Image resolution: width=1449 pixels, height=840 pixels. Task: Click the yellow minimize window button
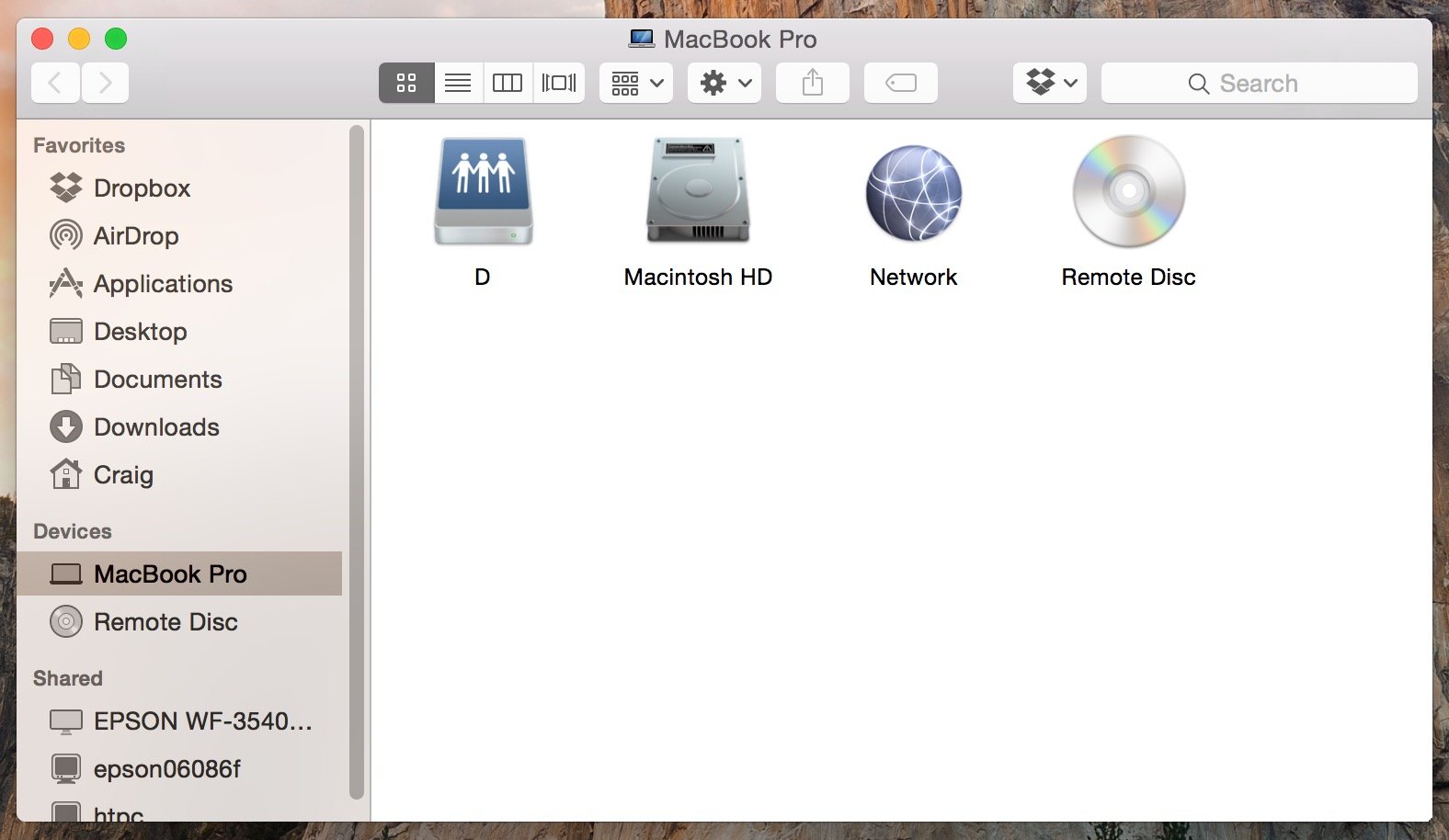click(79, 39)
